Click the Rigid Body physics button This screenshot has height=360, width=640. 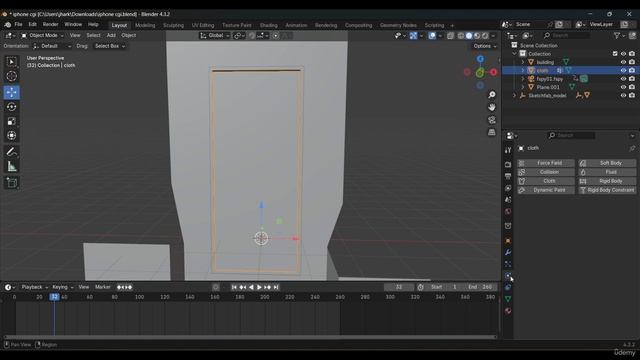[607, 181]
